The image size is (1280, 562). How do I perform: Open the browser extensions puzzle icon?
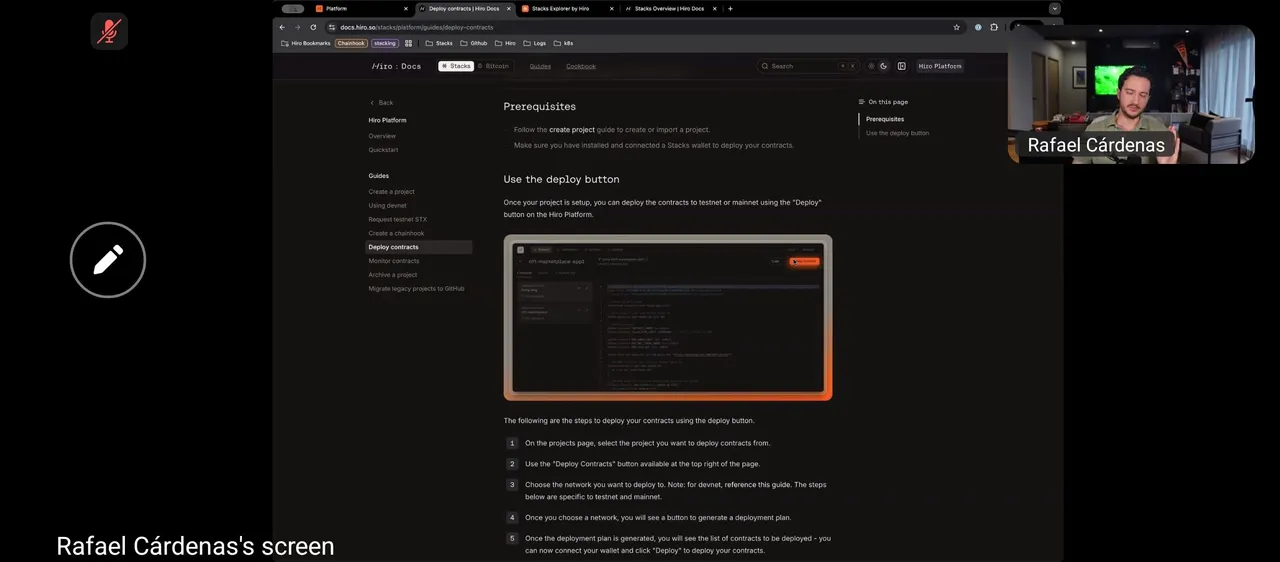(x=994, y=27)
